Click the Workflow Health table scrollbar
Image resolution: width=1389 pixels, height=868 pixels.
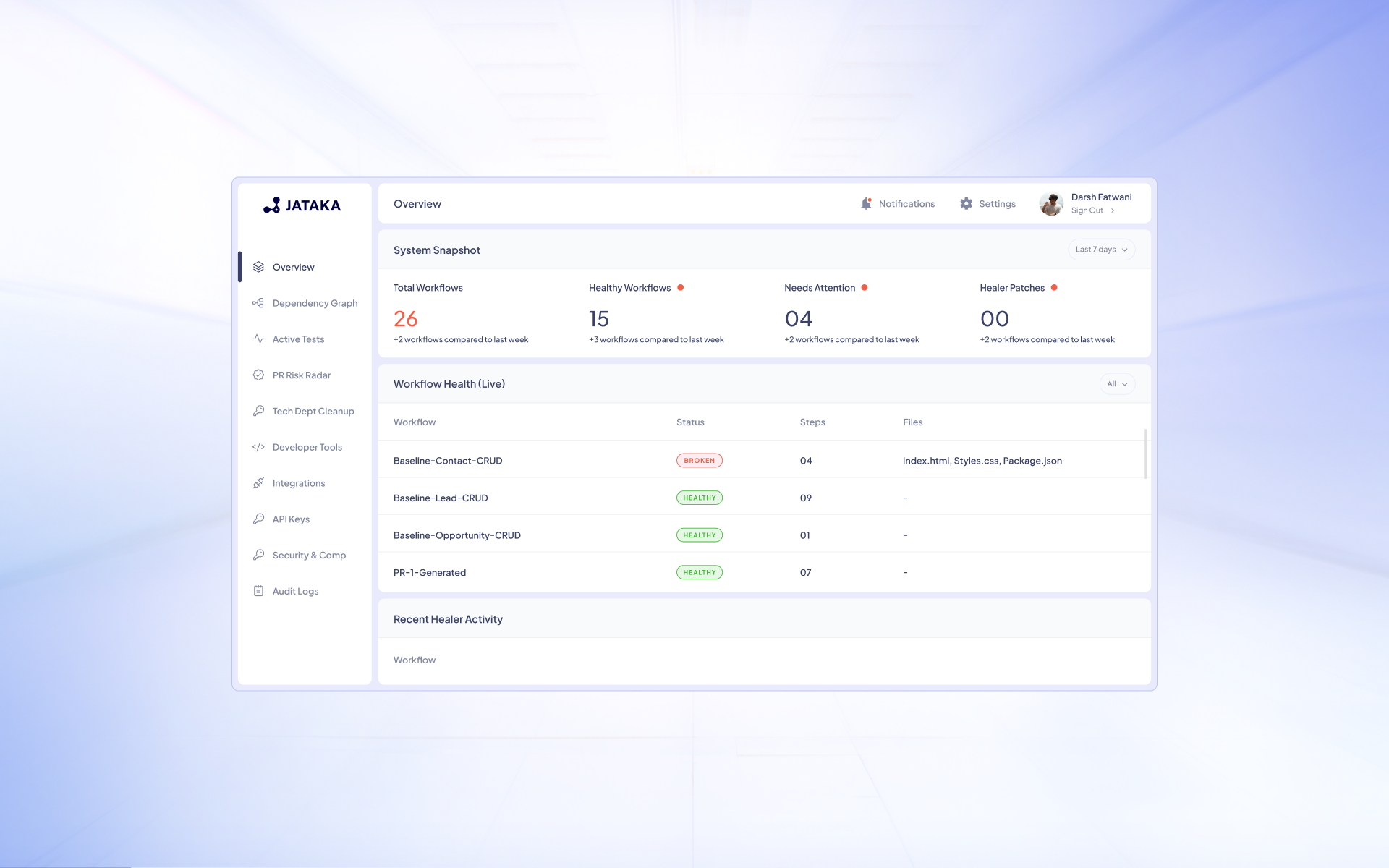(x=1146, y=454)
